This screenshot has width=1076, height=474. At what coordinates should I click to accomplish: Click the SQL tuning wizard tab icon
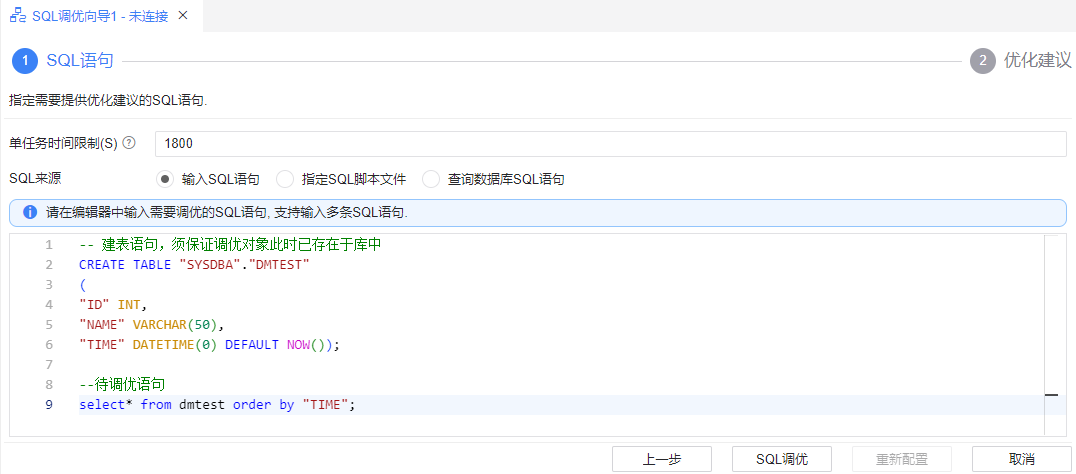(x=19, y=16)
